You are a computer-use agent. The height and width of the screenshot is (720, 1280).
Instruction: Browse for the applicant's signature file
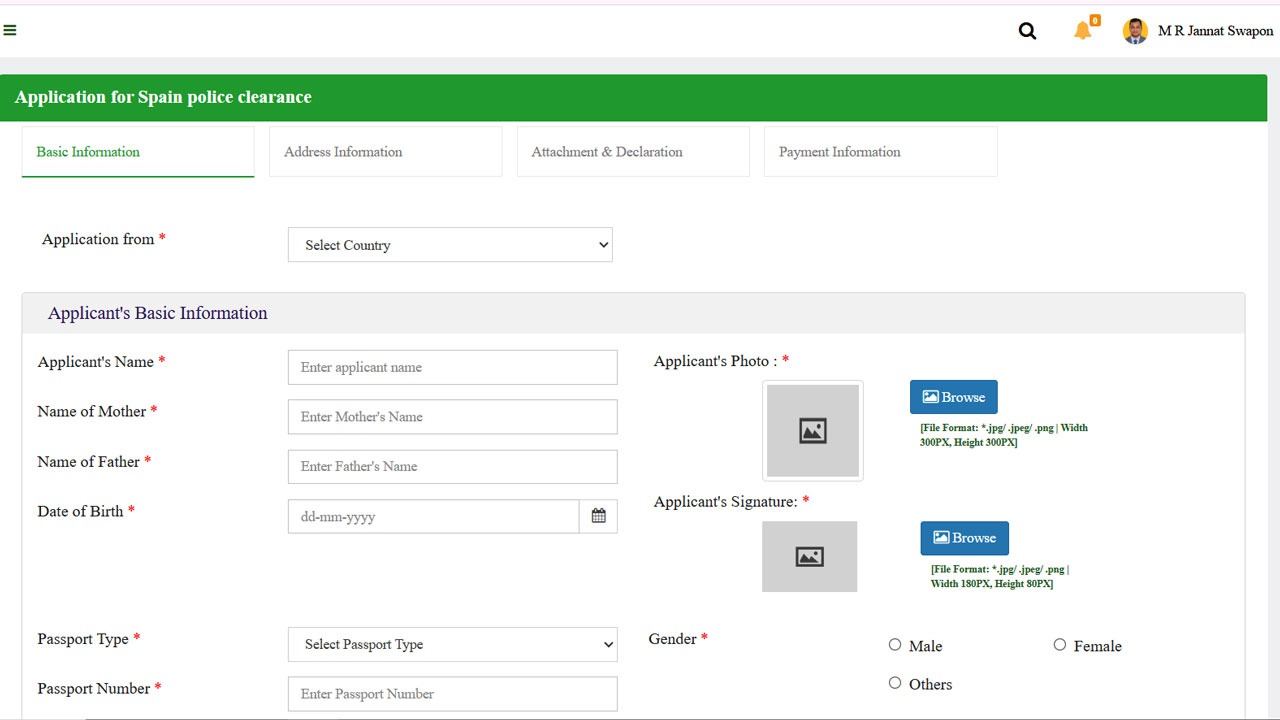964,538
